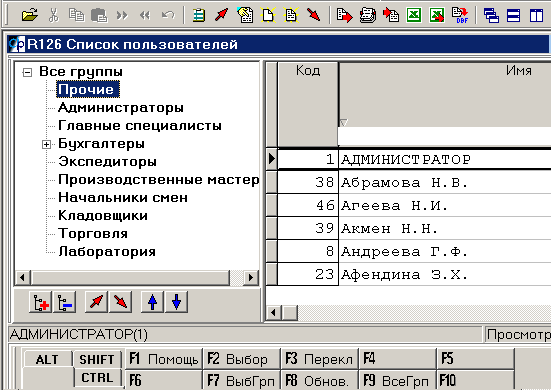Click the scissors cut icon
Image resolution: width=551 pixels, height=390 pixels.
[x=53, y=15]
